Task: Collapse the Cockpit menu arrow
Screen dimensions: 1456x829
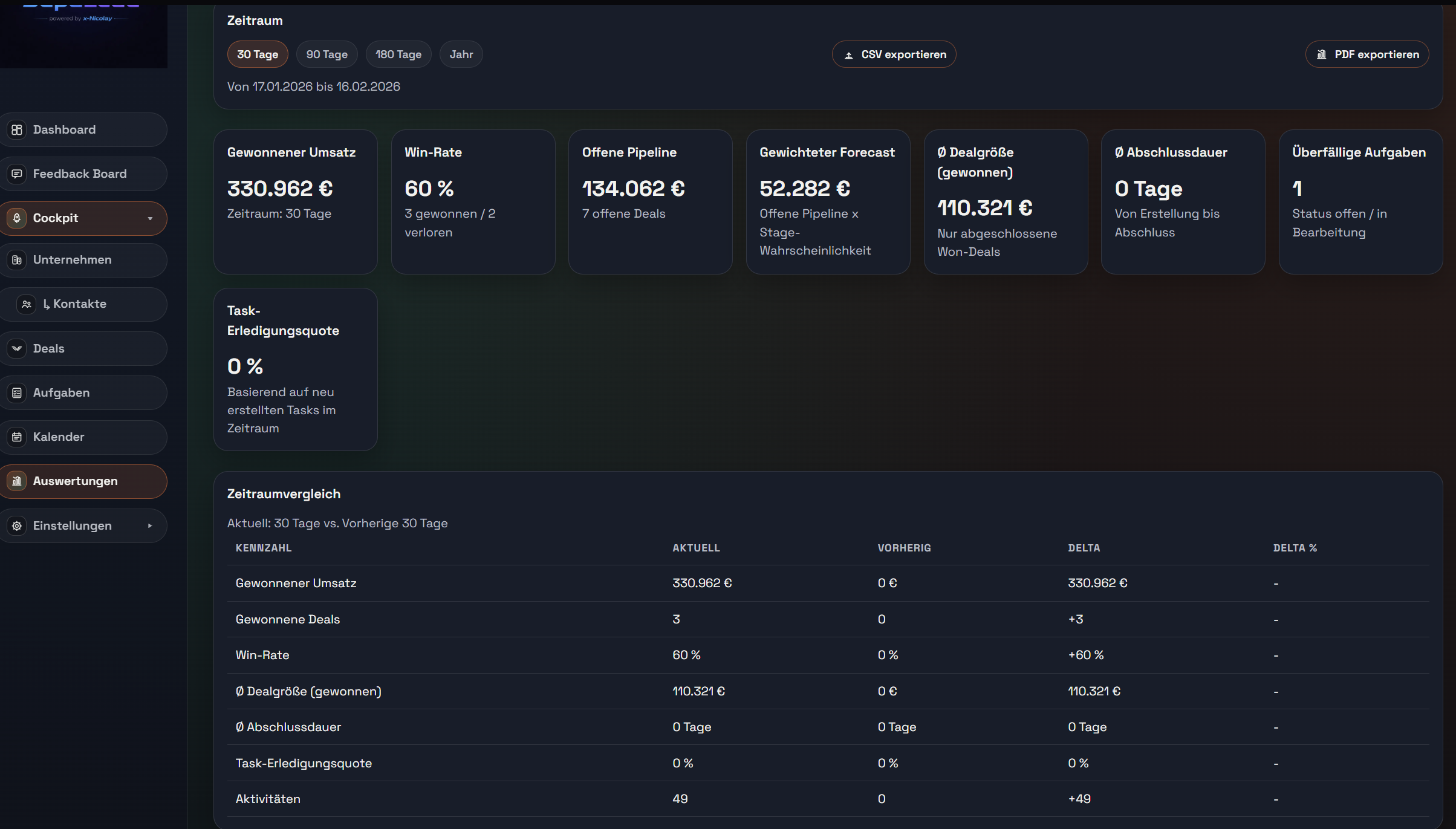Action: point(150,218)
